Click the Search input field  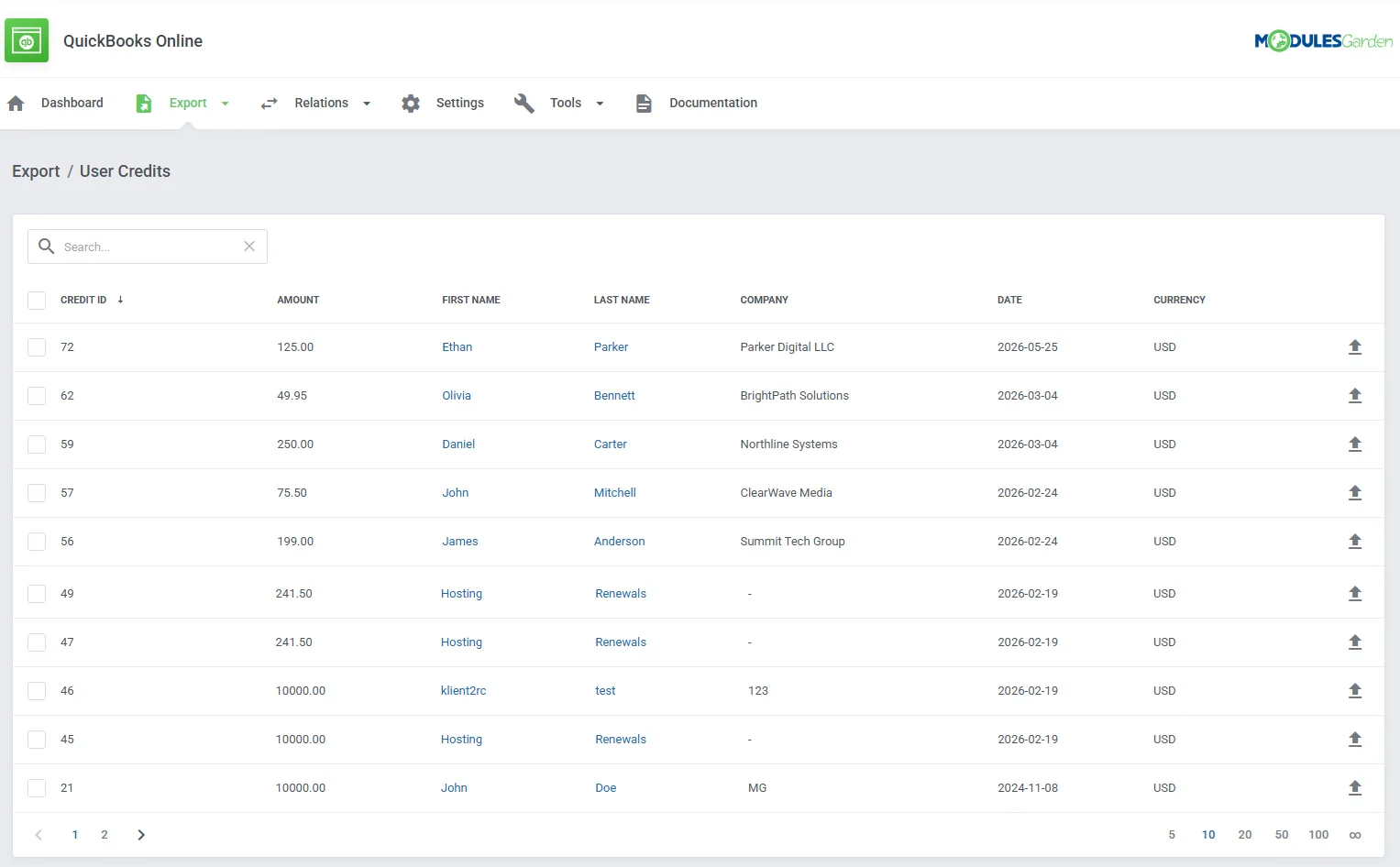pyautogui.click(x=148, y=247)
